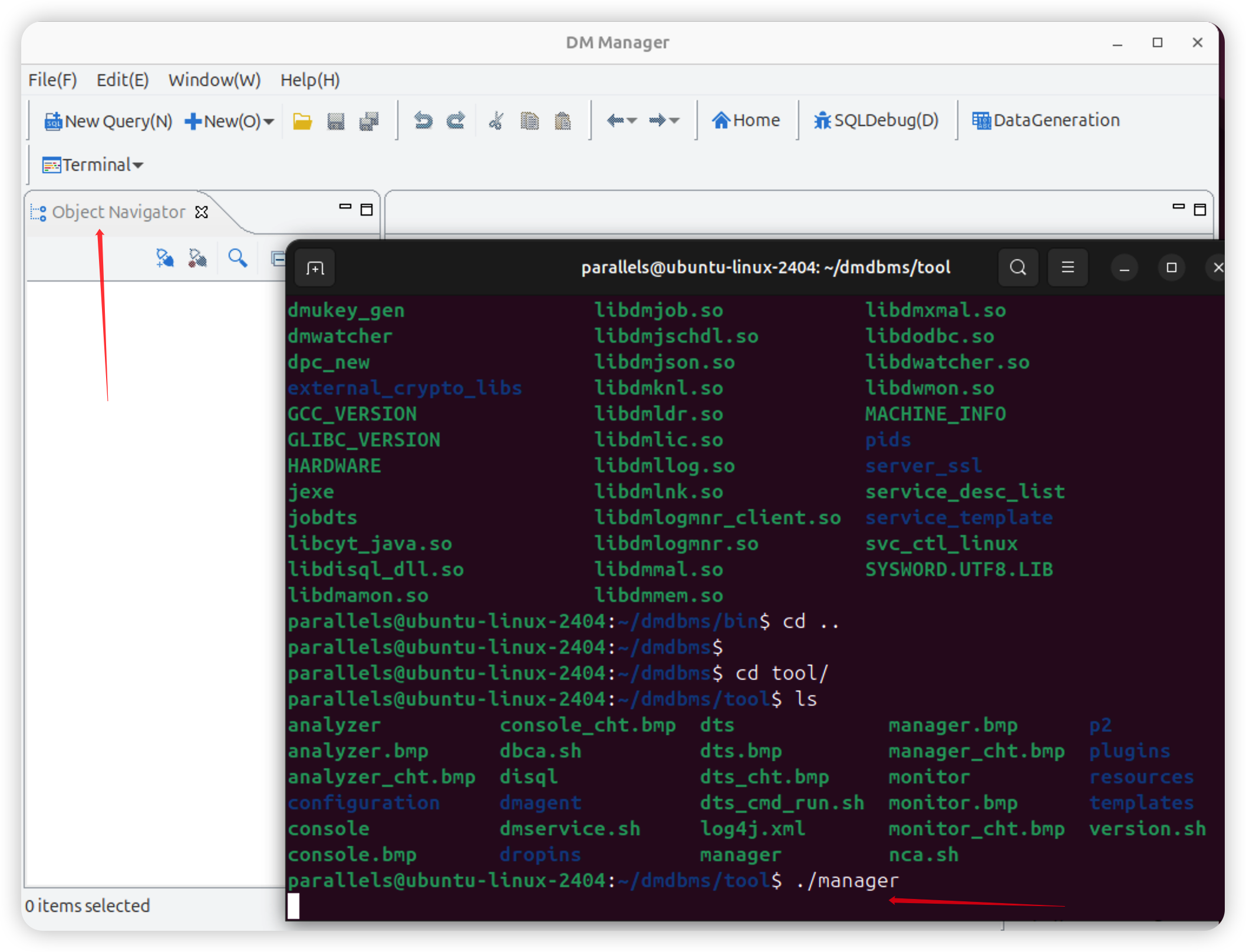Viewport: 1246px width, 952px height.
Task: Click the paste clipboard icon
Action: coord(563,121)
